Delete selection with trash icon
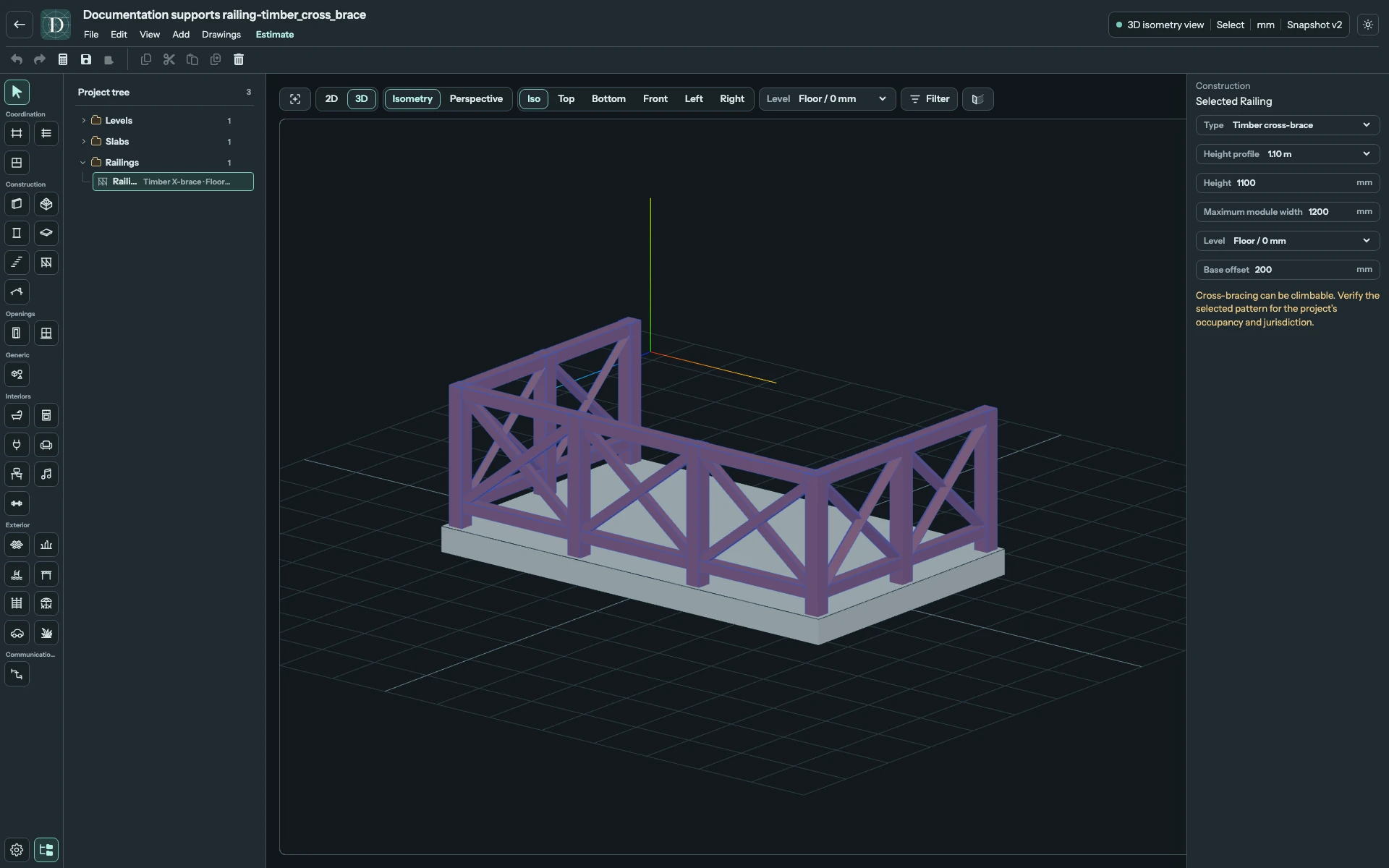 point(239,59)
